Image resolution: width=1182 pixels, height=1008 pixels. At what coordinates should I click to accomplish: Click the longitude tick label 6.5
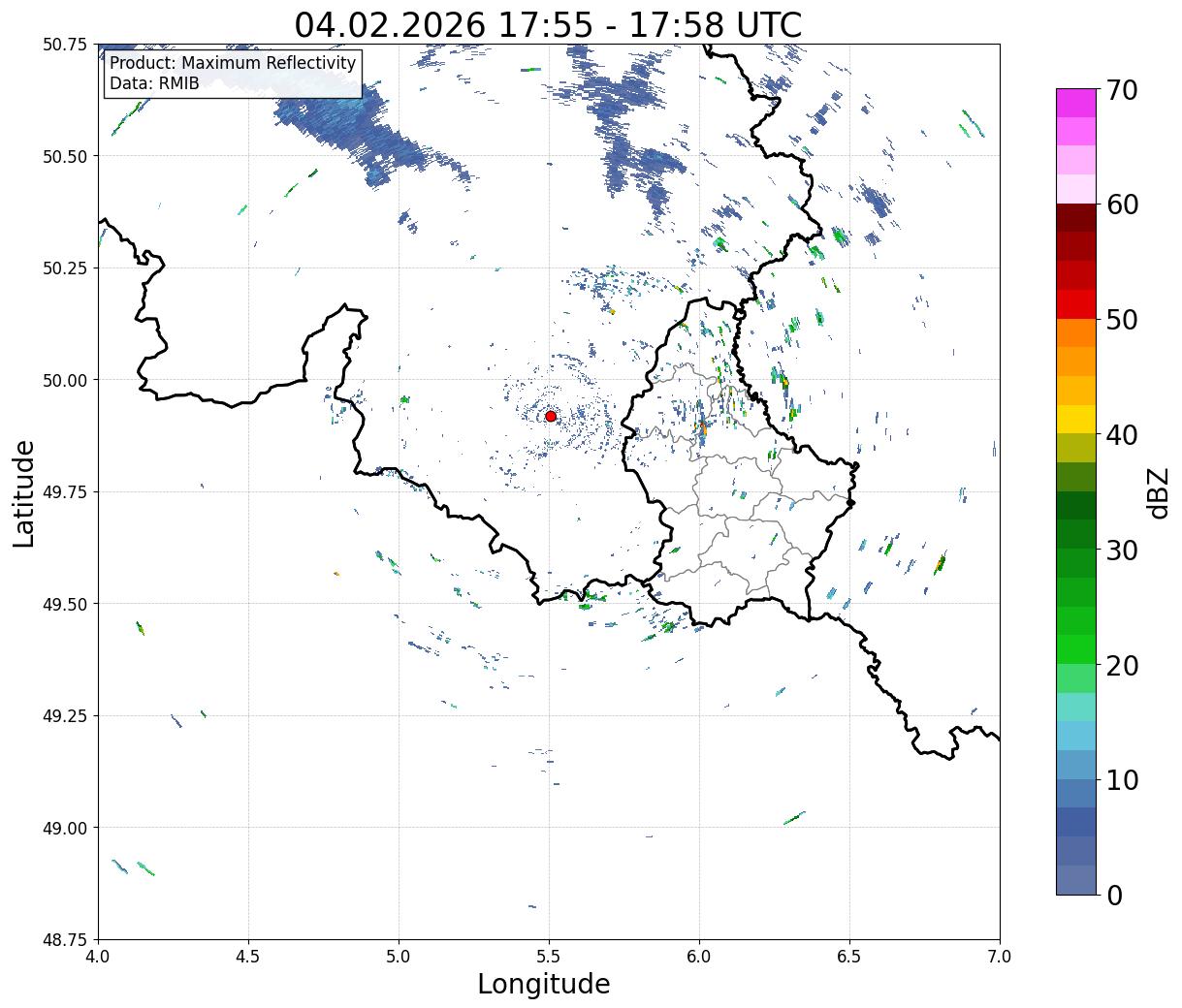pyautogui.click(x=849, y=956)
